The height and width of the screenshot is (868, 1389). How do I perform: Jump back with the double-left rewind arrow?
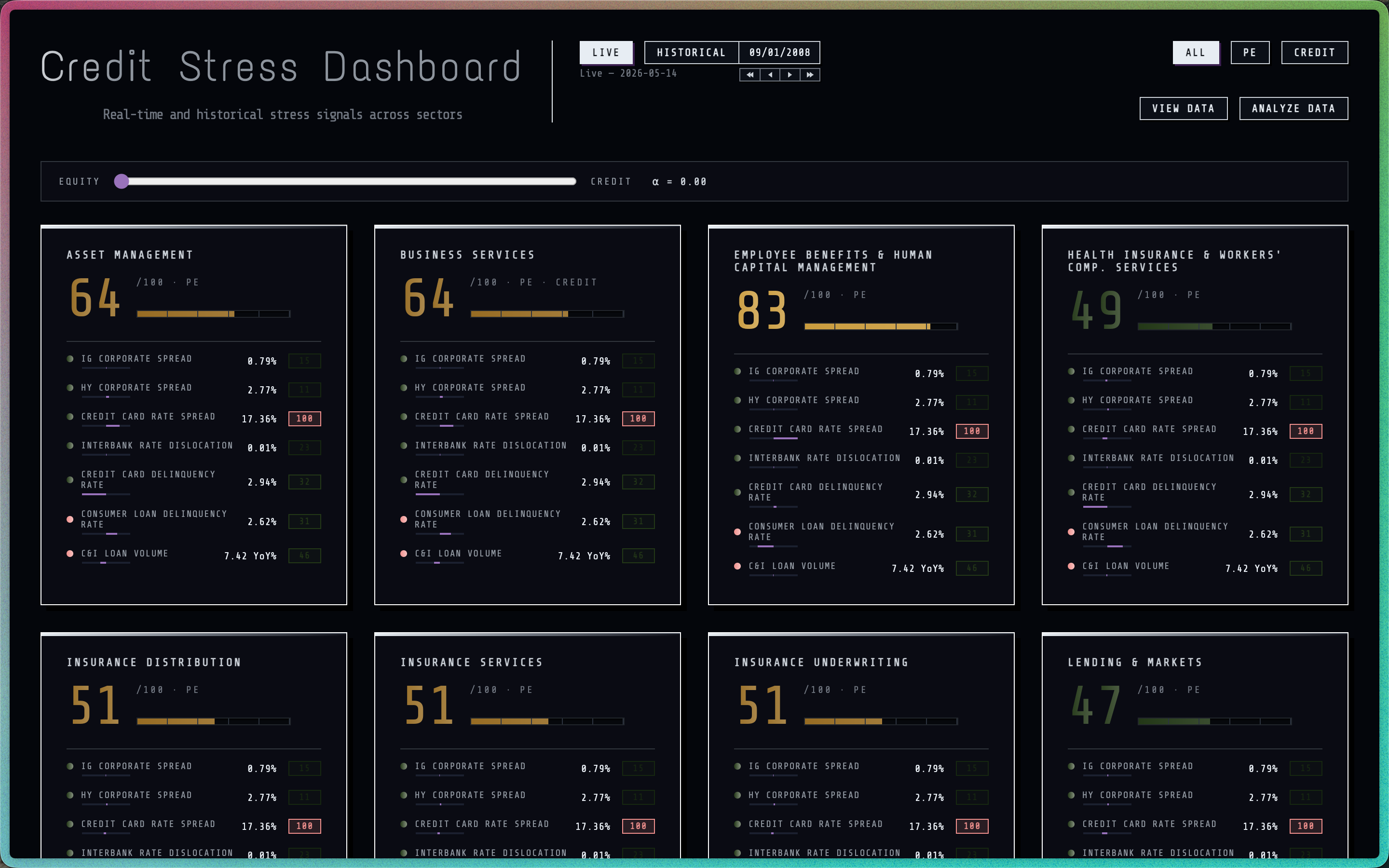click(749, 75)
